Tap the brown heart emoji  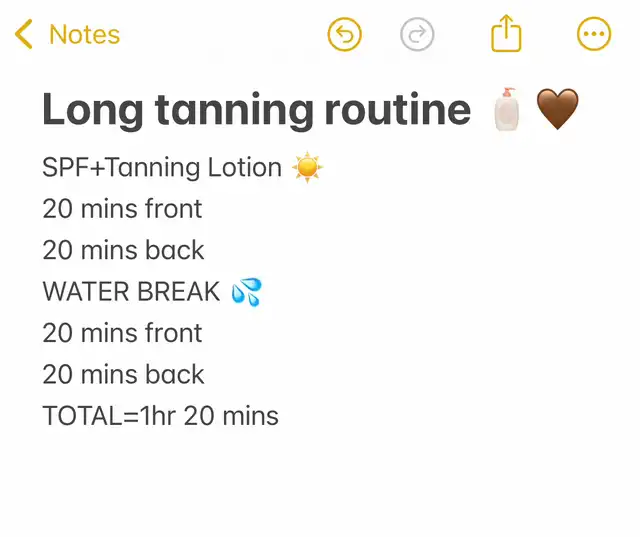click(558, 109)
